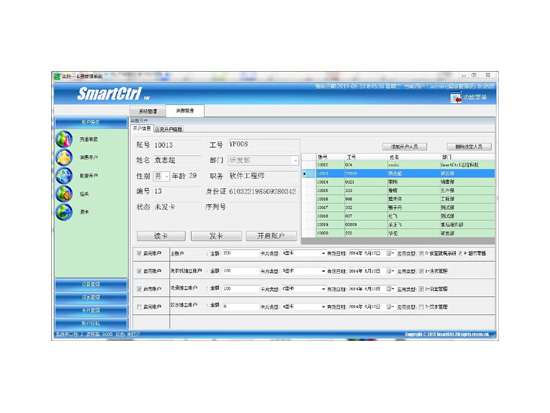Click the 读卡 button
550x413 pixels.
click(161, 236)
